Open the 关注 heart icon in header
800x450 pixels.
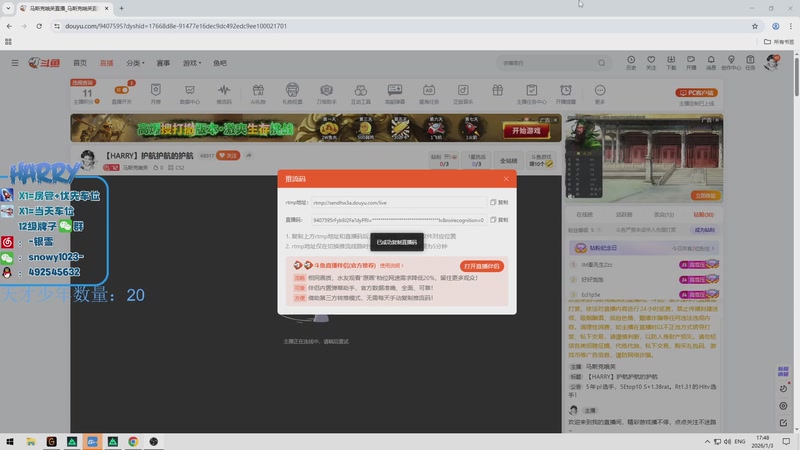point(651,62)
